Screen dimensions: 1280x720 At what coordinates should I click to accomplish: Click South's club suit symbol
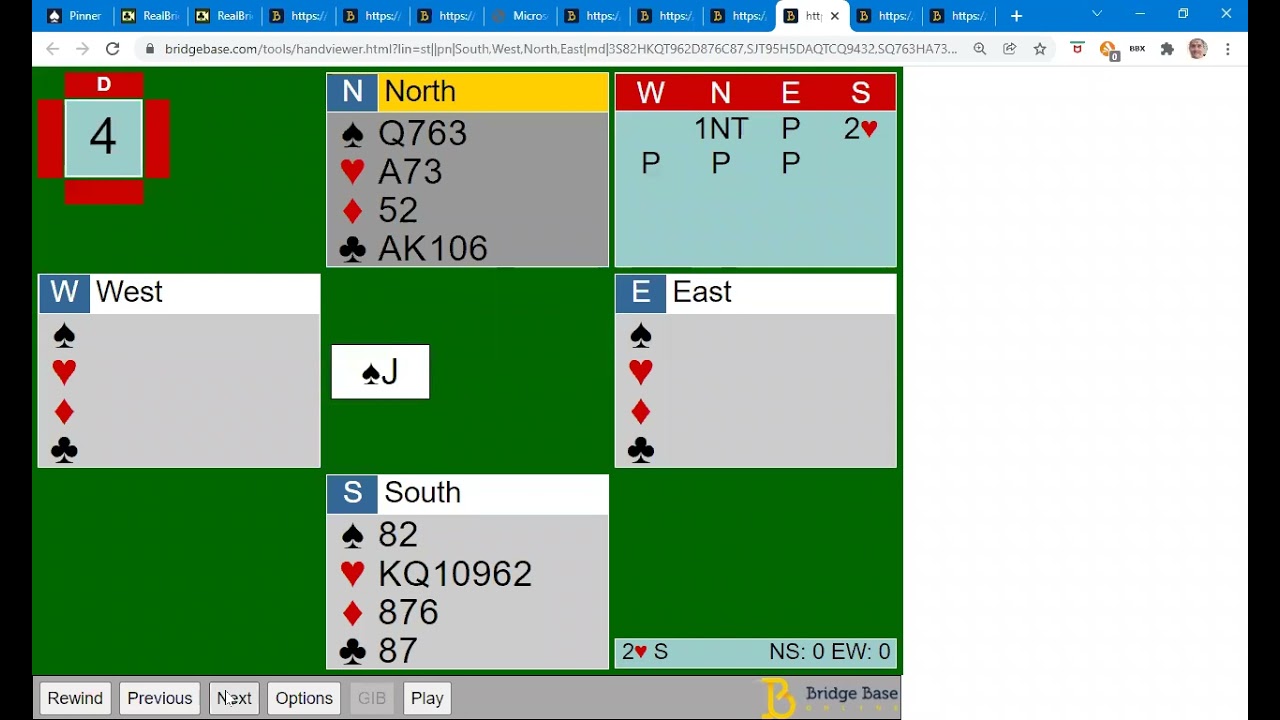coord(352,652)
